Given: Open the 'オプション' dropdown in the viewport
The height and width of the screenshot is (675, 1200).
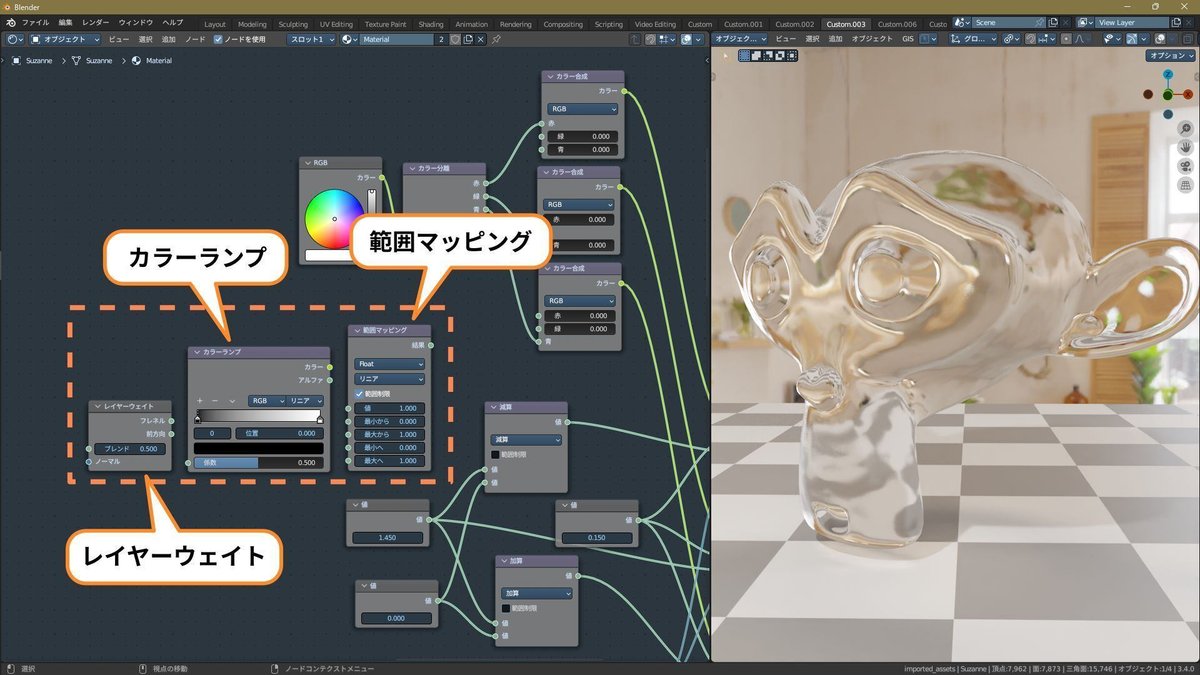Looking at the screenshot, I should click(x=1170, y=56).
